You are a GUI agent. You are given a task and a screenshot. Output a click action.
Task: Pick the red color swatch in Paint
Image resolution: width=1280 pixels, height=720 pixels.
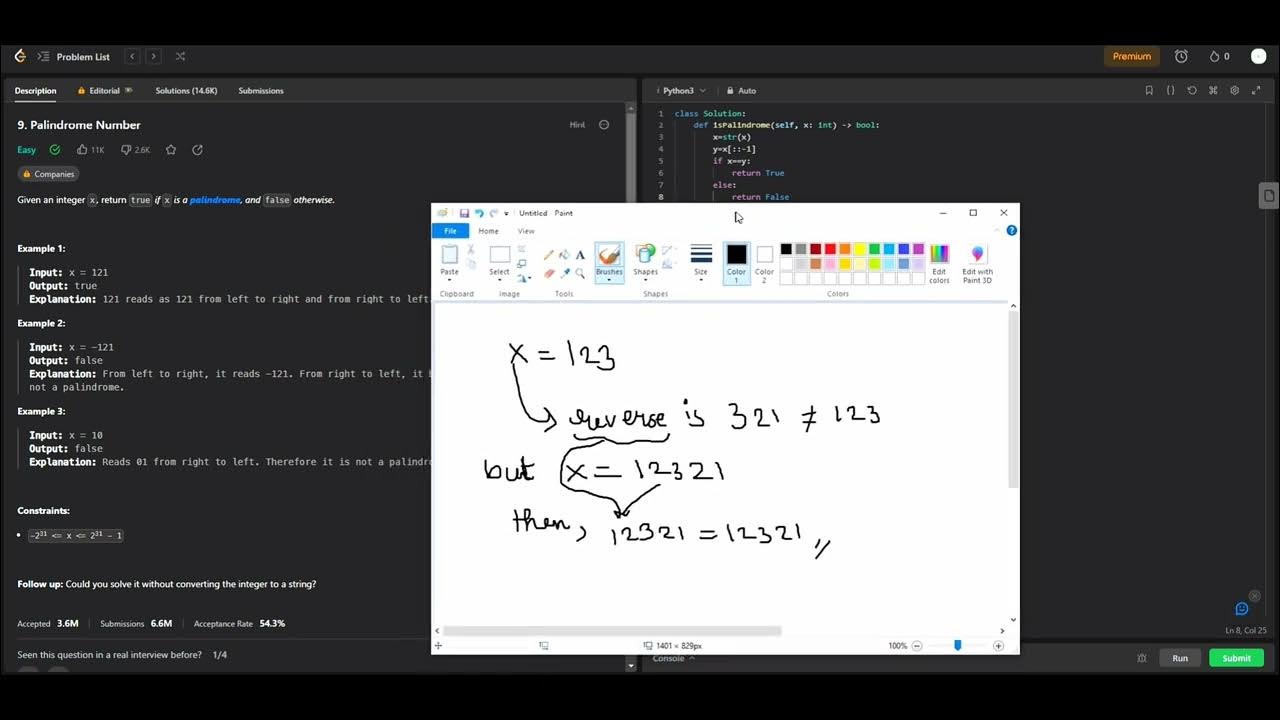point(830,249)
